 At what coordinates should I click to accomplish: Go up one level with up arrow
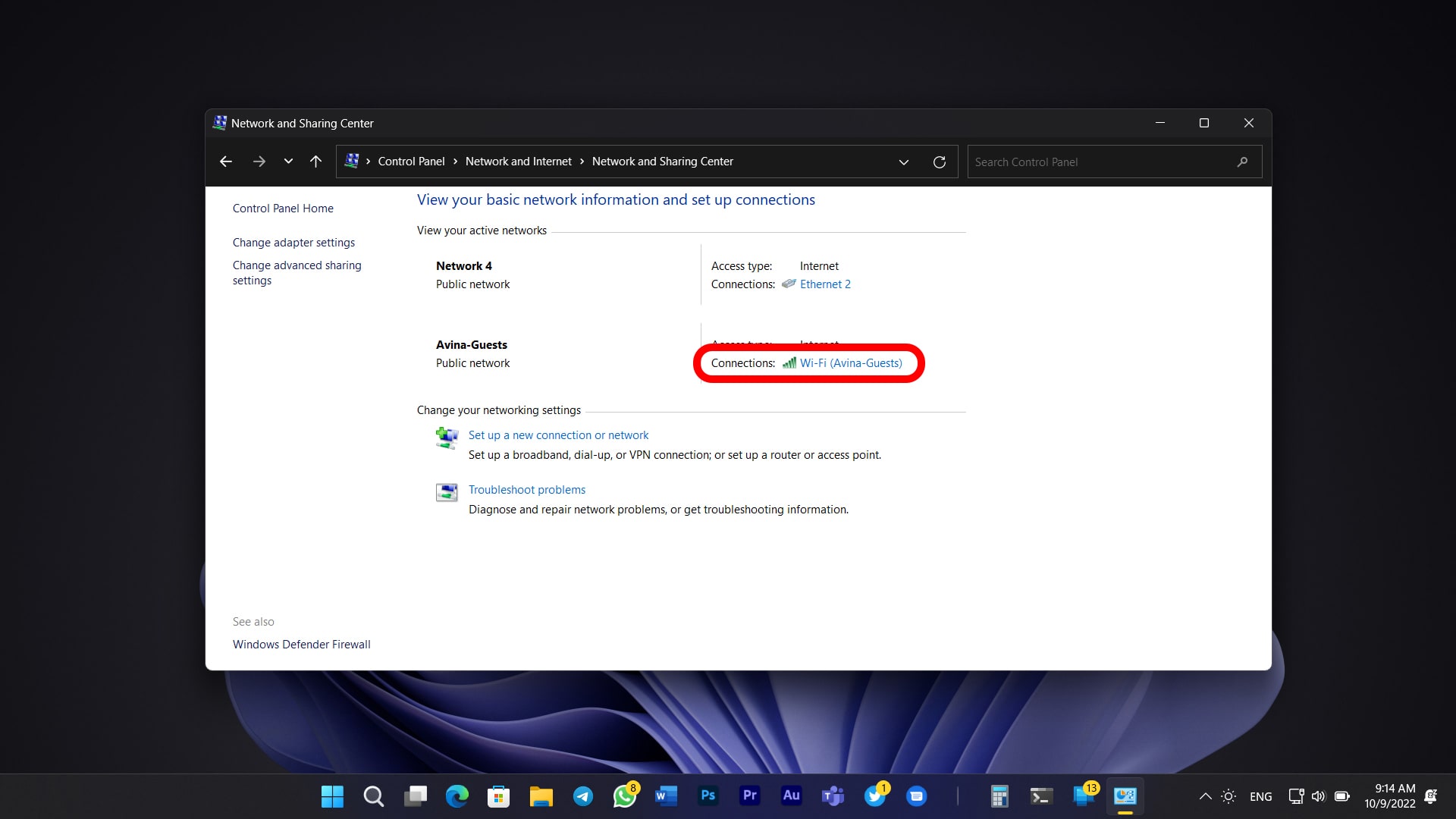tap(316, 162)
